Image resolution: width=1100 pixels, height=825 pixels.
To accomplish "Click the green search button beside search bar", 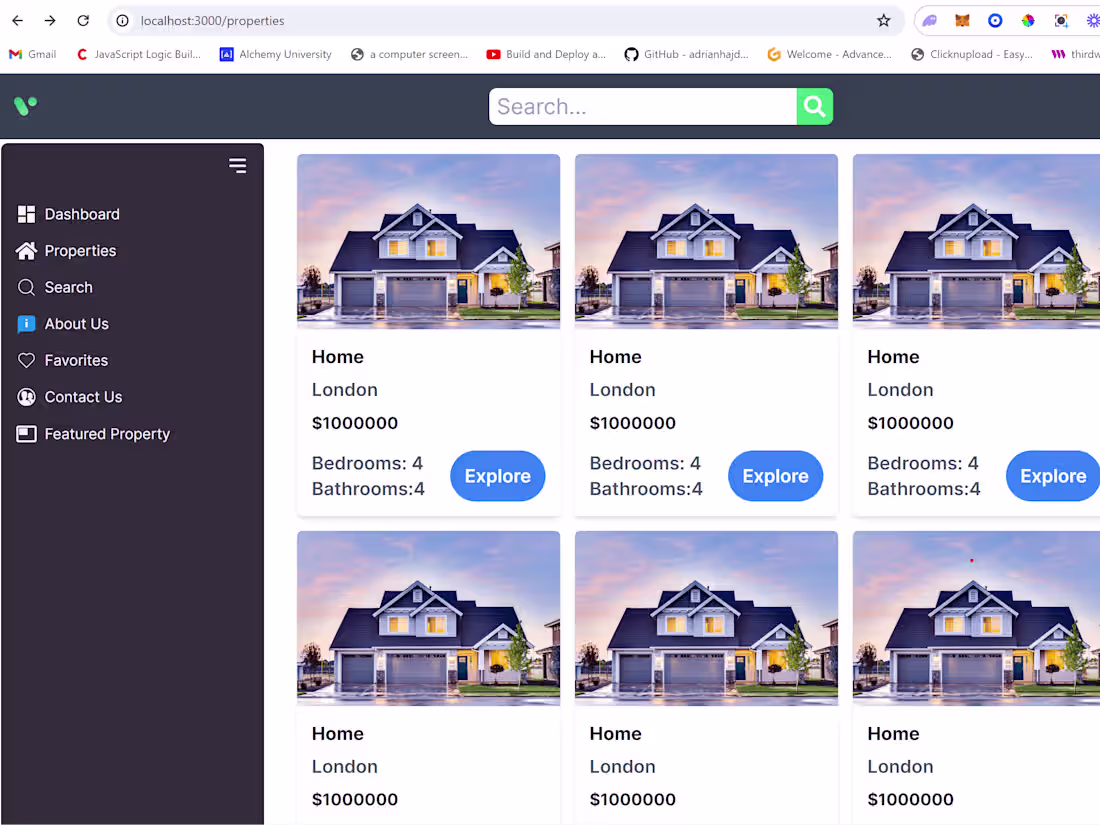I will [814, 106].
